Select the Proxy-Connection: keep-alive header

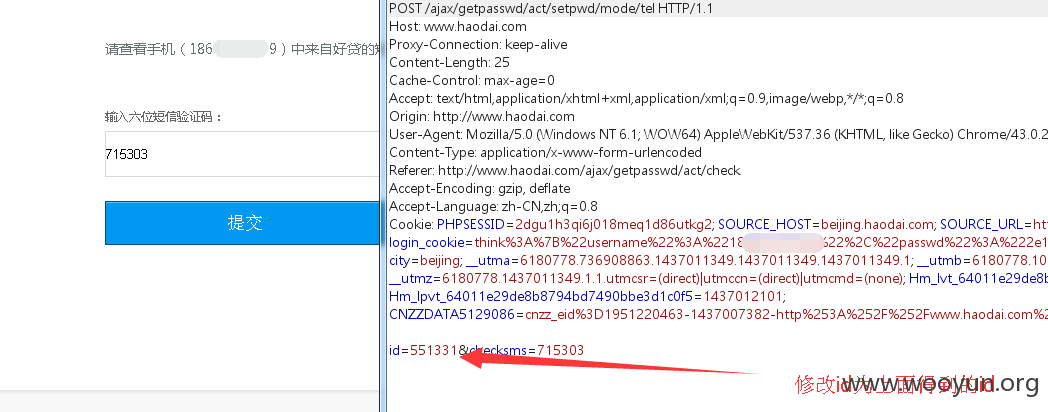(478, 45)
